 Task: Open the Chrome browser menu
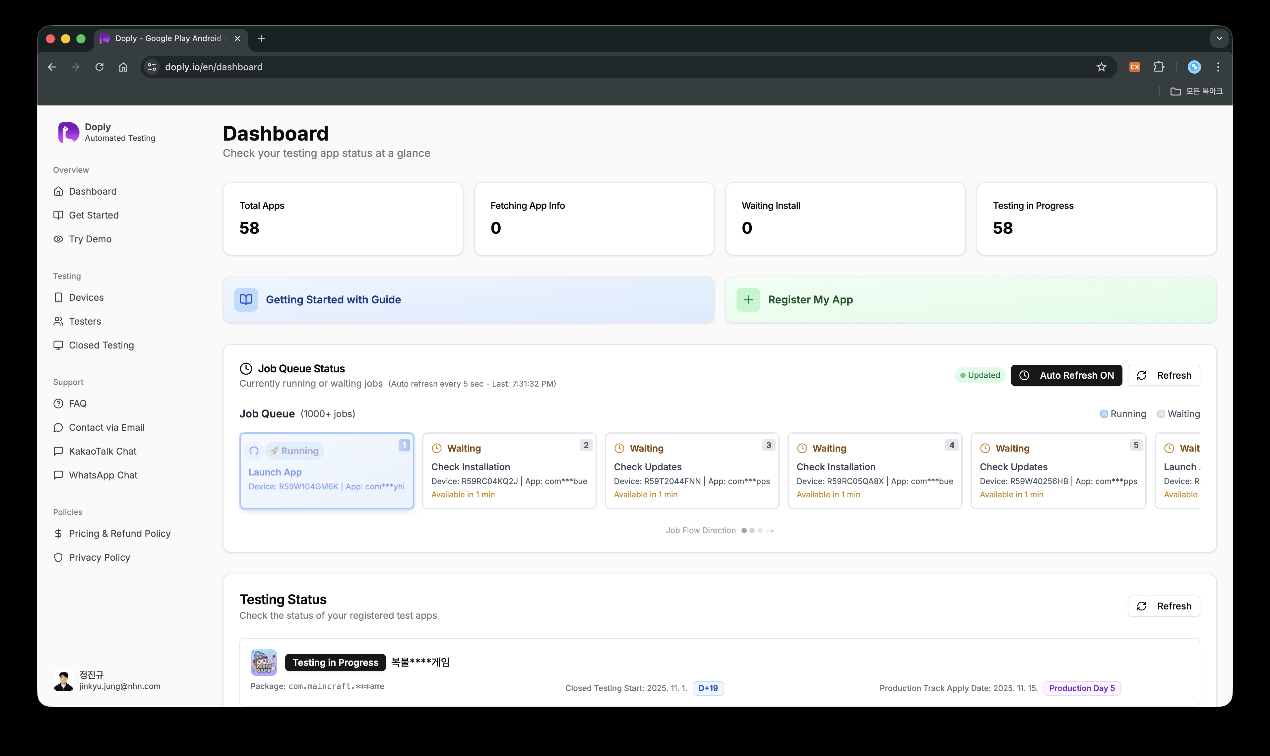(1218, 67)
